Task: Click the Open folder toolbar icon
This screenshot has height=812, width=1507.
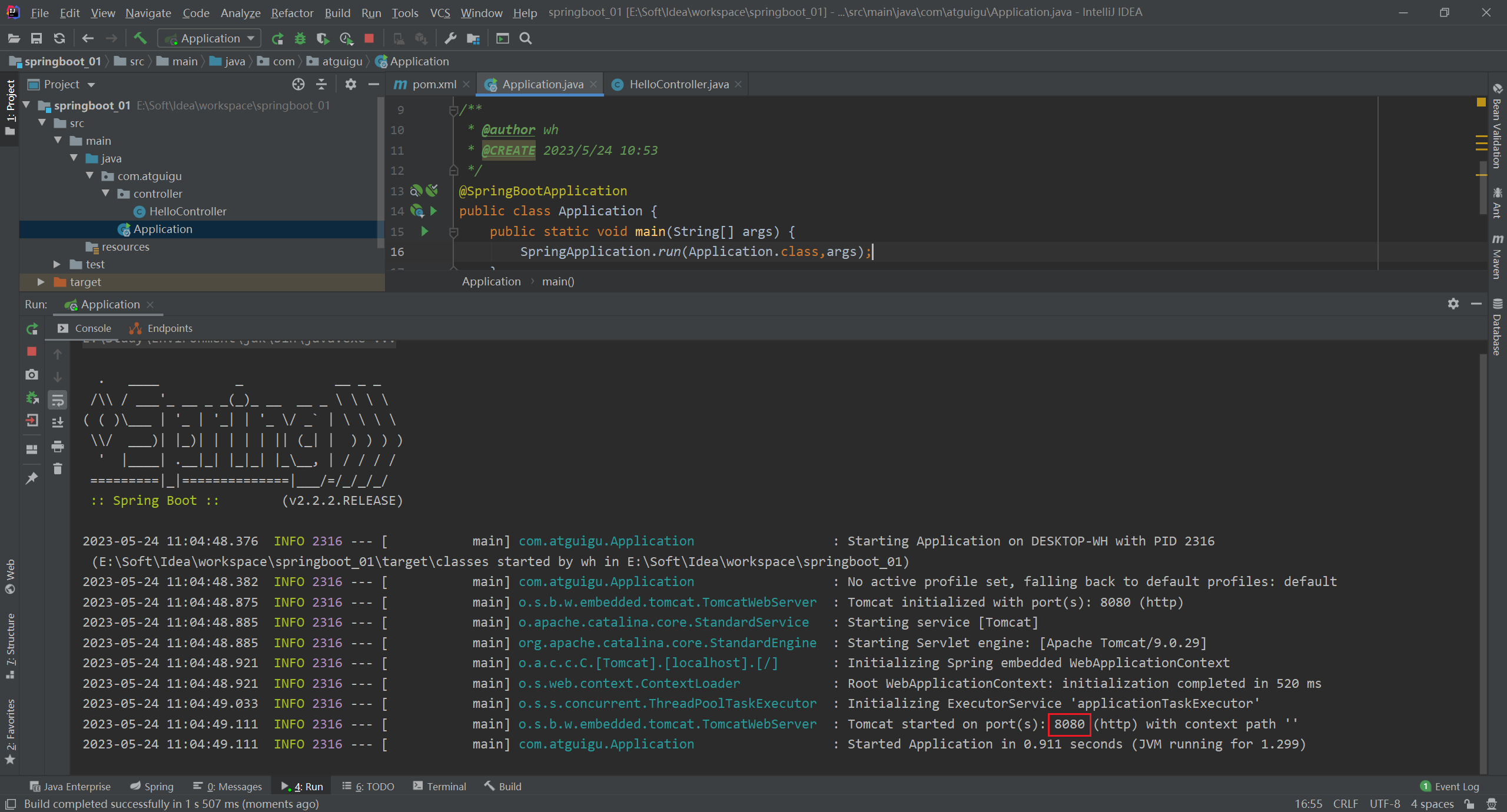Action: pyautogui.click(x=14, y=39)
